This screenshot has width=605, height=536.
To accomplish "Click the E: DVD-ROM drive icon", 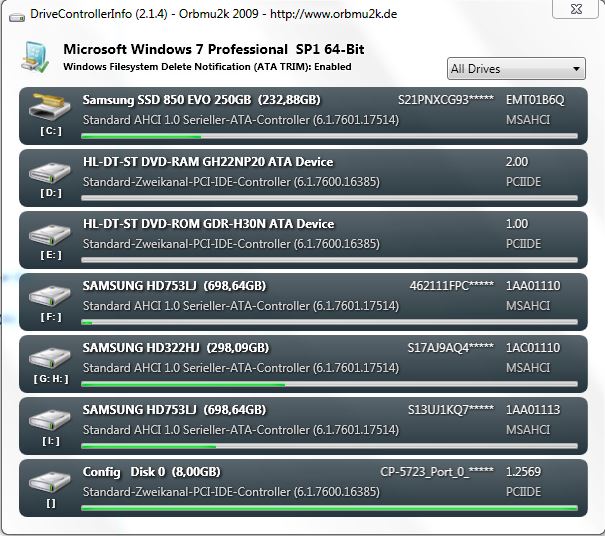I will (x=49, y=234).
